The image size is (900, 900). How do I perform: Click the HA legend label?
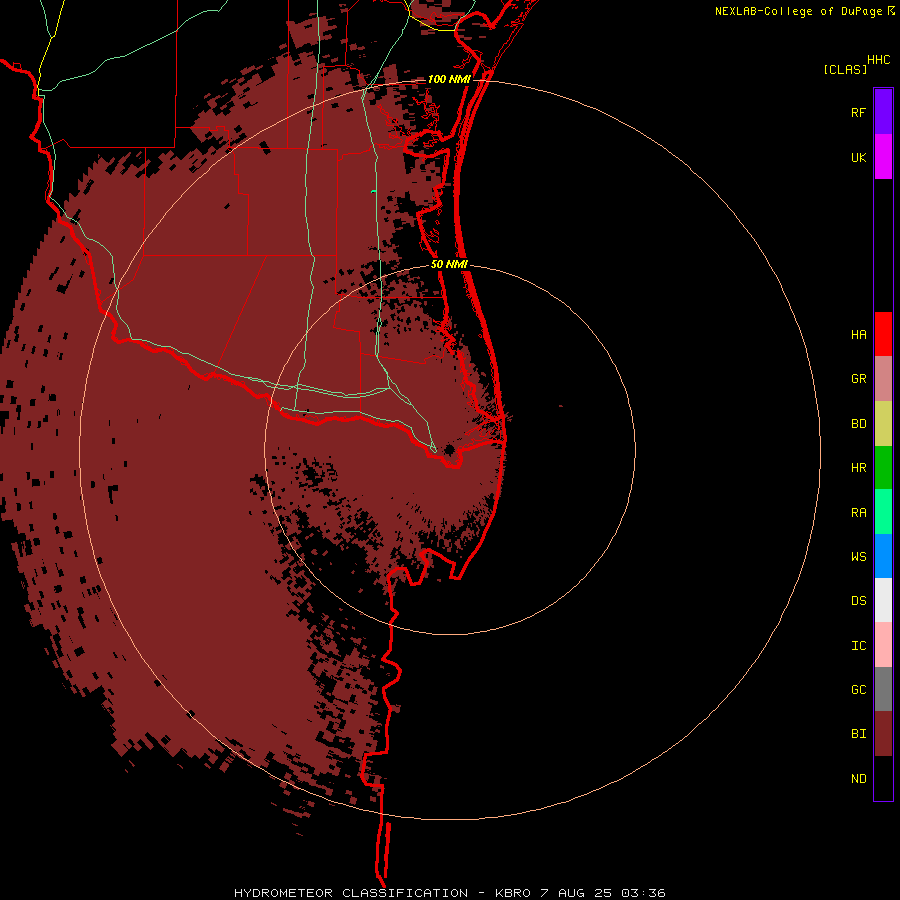pyautogui.click(x=858, y=334)
